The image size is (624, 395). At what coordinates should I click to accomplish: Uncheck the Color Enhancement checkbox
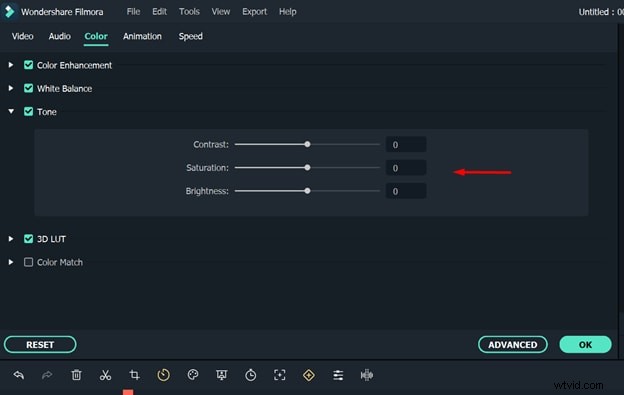(x=28, y=65)
